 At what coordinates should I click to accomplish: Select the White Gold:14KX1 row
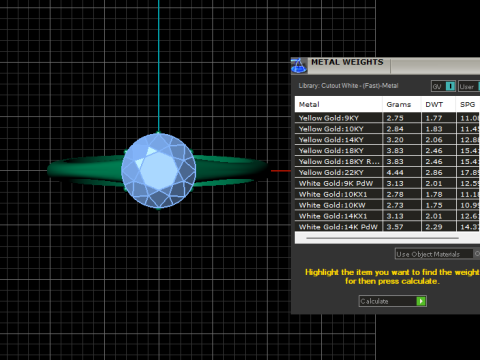point(387,216)
